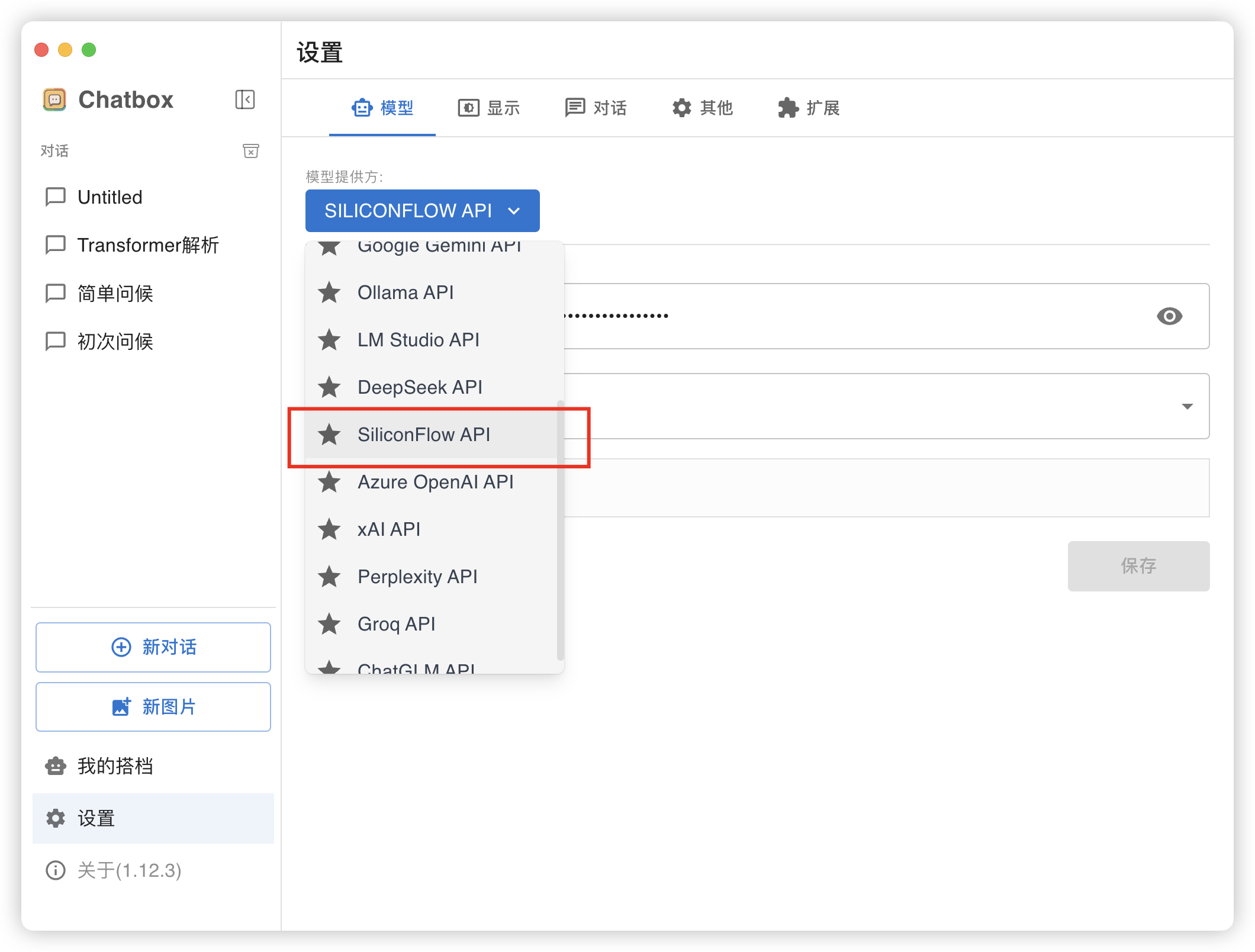Click the Chatbox logo icon
The image size is (1255, 952).
click(x=54, y=99)
